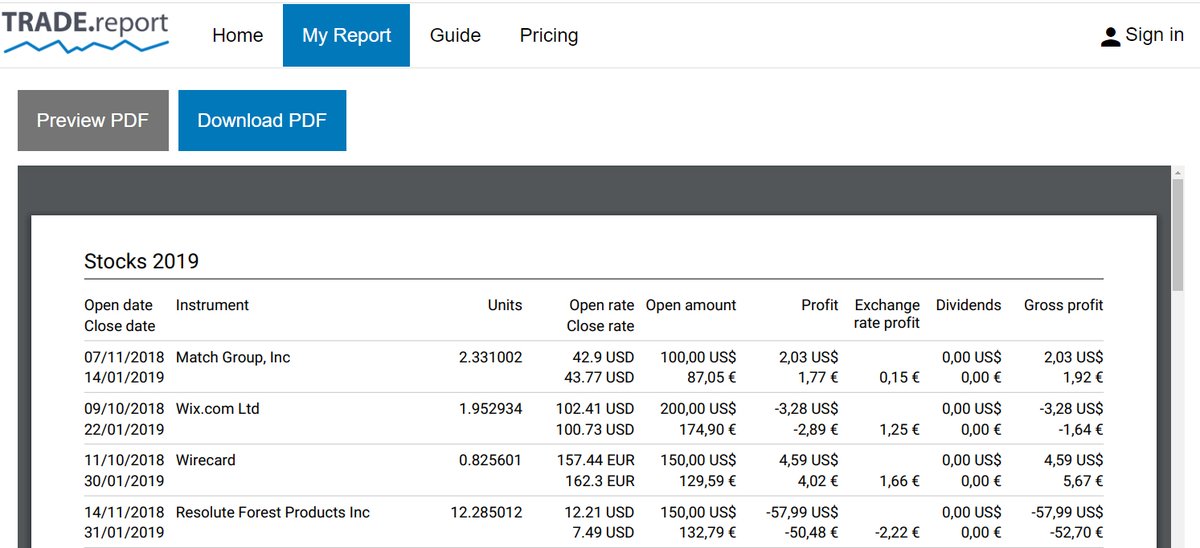The image size is (1200, 548).
Task: Click the Units column header
Action: 505,305
